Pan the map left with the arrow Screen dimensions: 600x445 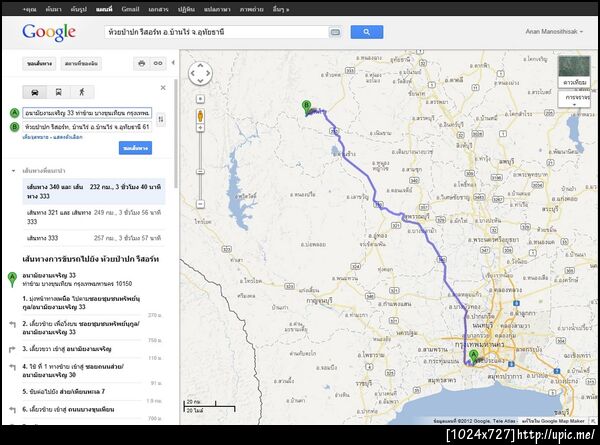point(192,73)
